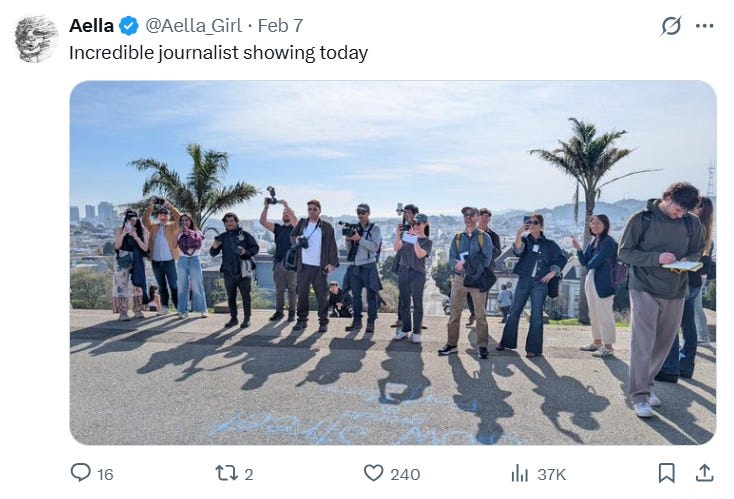This screenshot has height=499, width=734.
Task: Open the @Aella_Girl handle link
Action: 190,26
